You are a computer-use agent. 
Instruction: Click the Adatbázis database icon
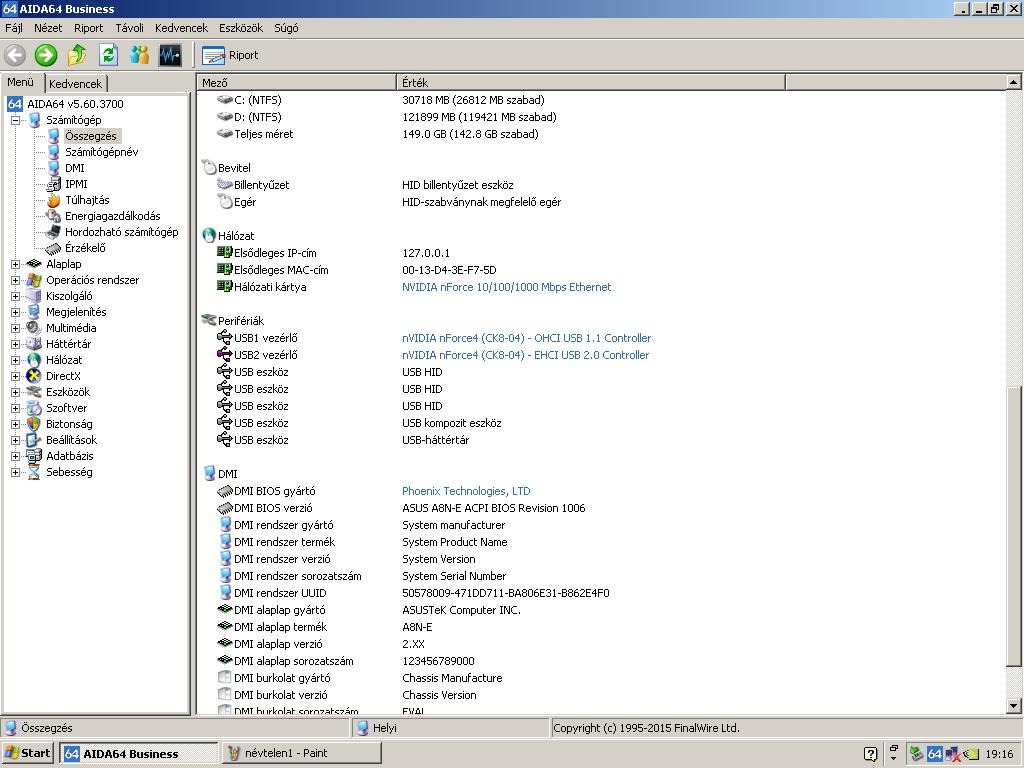tap(34, 456)
